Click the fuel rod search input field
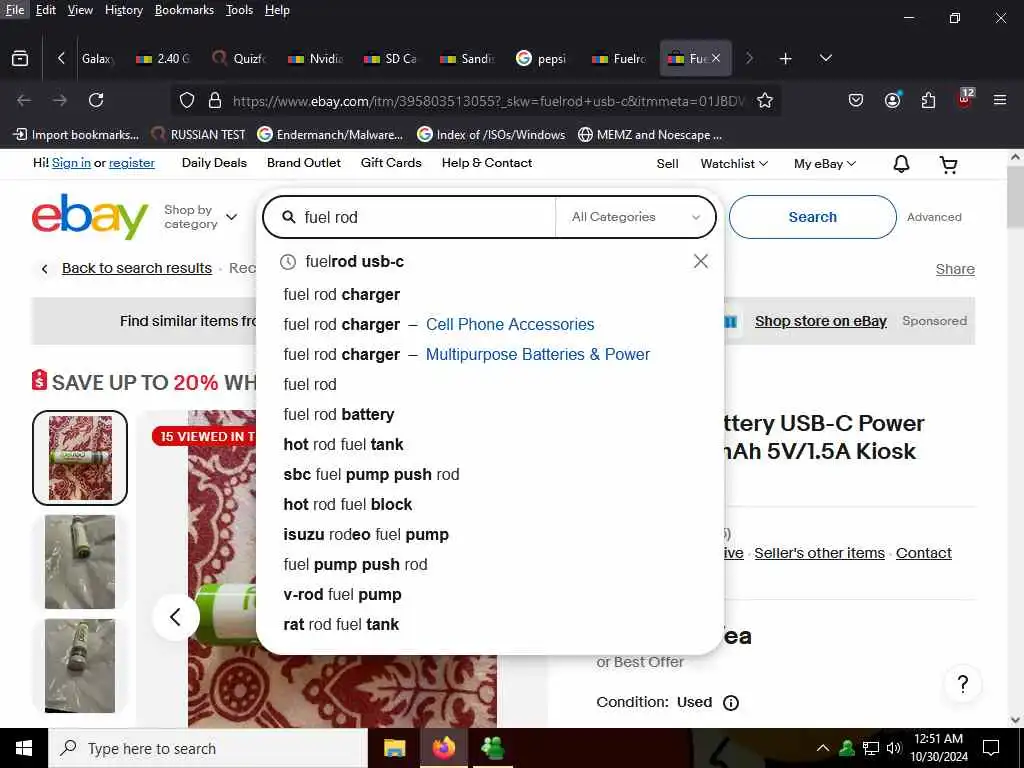This screenshot has height=768, width=1024. click(428, 217)
